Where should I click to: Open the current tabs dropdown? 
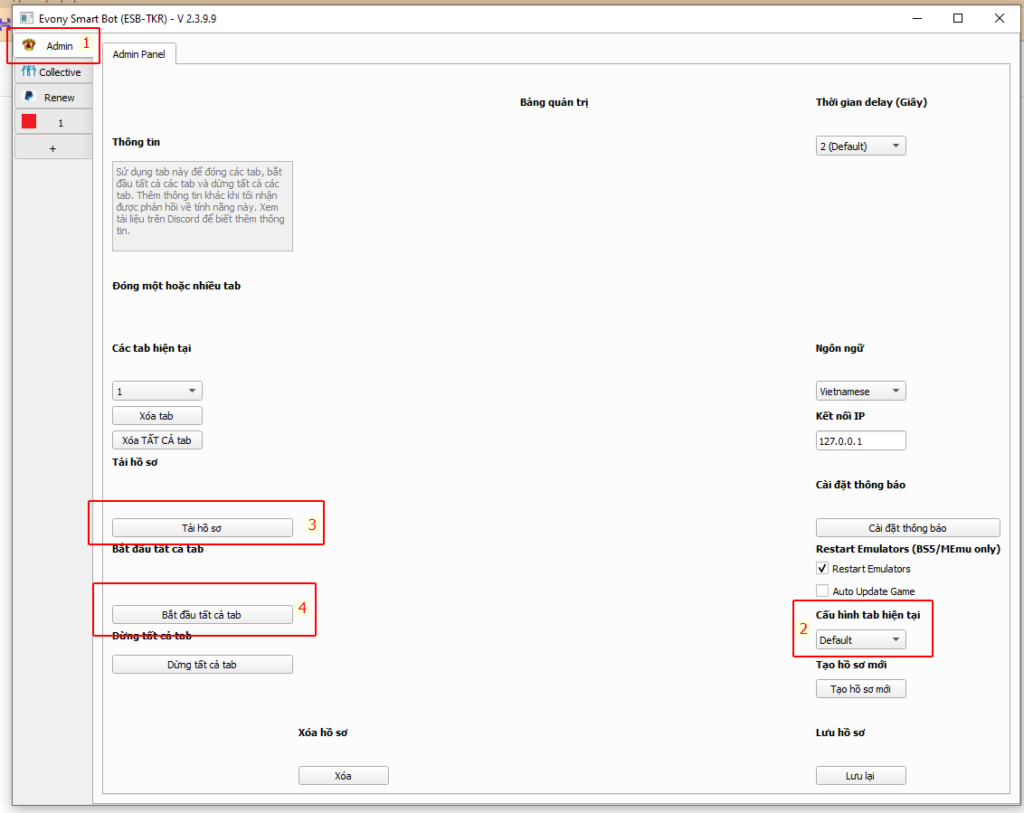point(157,391)
